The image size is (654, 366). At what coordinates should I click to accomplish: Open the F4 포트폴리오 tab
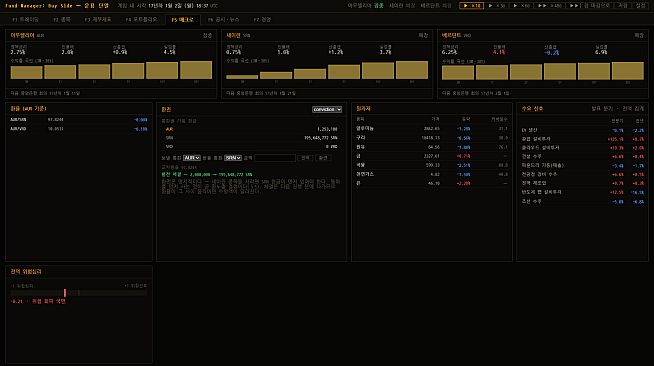tap(141, 20)
